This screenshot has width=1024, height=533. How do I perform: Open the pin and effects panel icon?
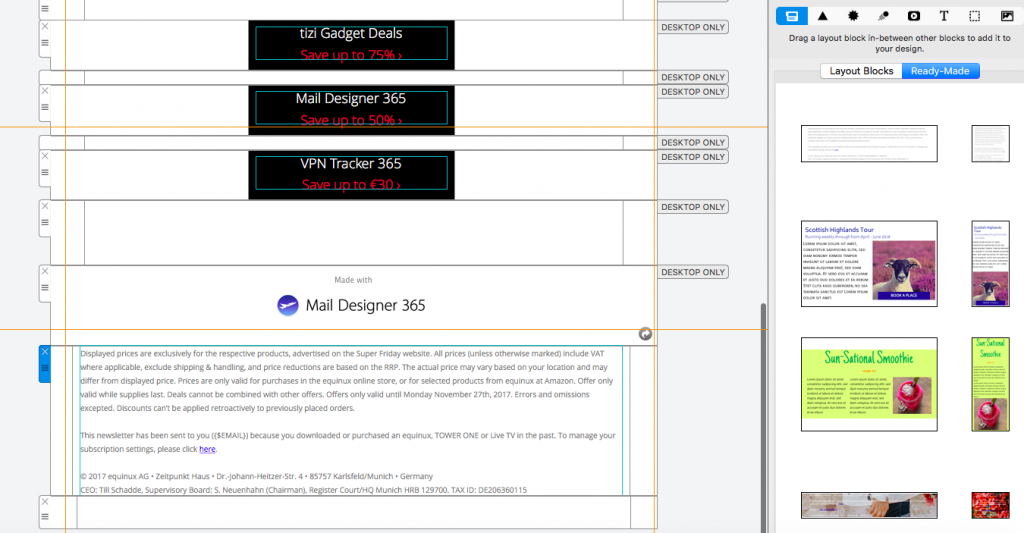(883, 16)
